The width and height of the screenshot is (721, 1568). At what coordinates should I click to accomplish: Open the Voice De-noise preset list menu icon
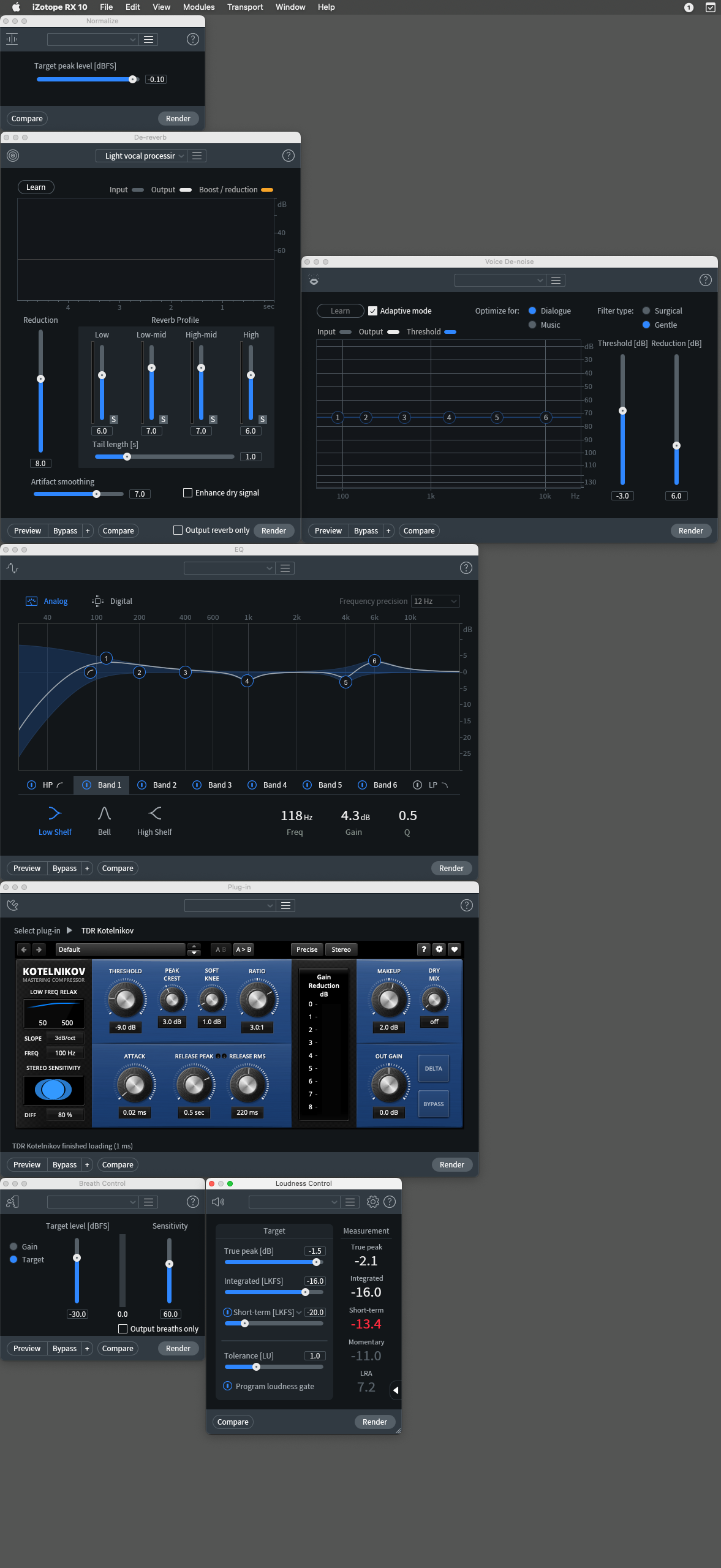pos(556,281)
